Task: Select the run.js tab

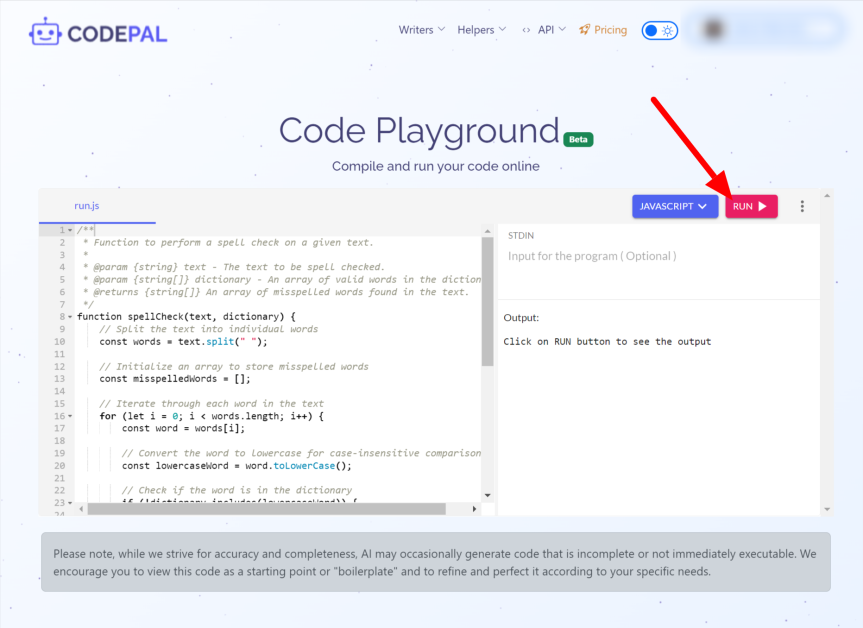Action: tap(86, 205)
